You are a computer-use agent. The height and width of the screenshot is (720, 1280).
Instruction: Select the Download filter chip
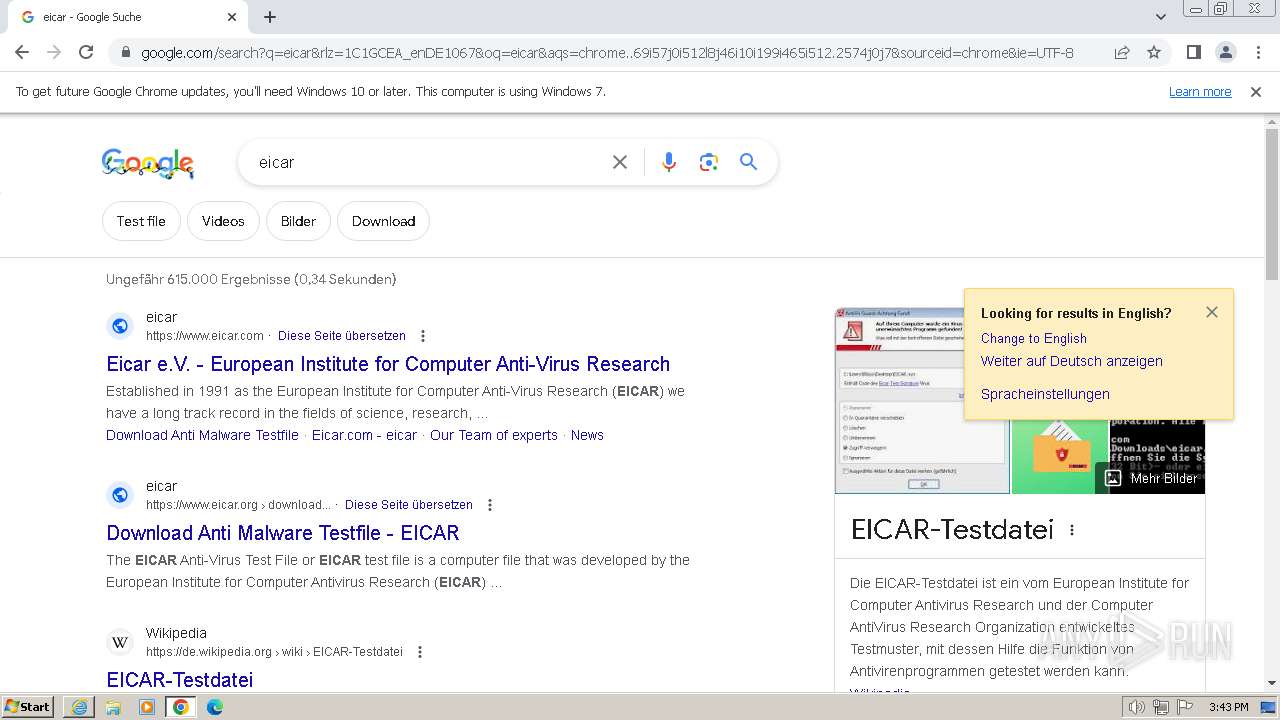tap(383, 221)
